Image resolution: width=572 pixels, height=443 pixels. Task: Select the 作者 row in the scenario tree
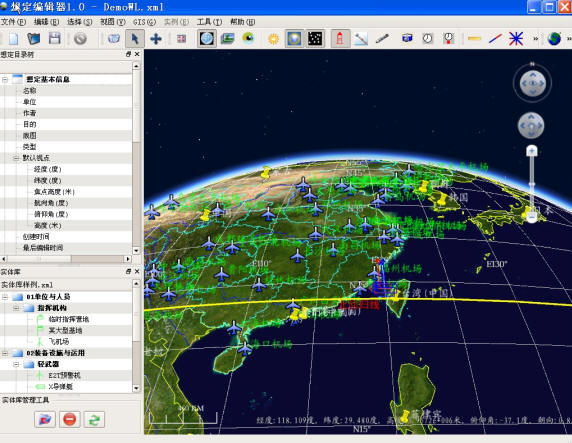pos(66,113)
